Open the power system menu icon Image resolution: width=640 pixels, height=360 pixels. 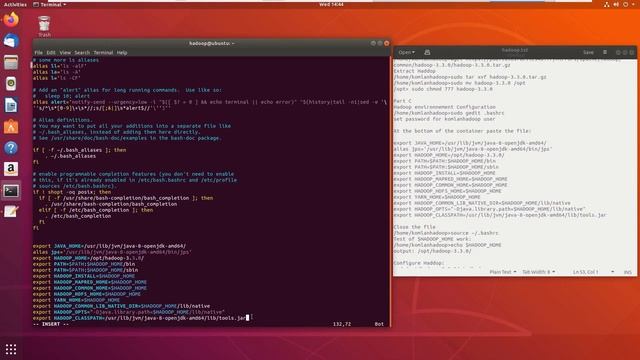tap(626, 4)
